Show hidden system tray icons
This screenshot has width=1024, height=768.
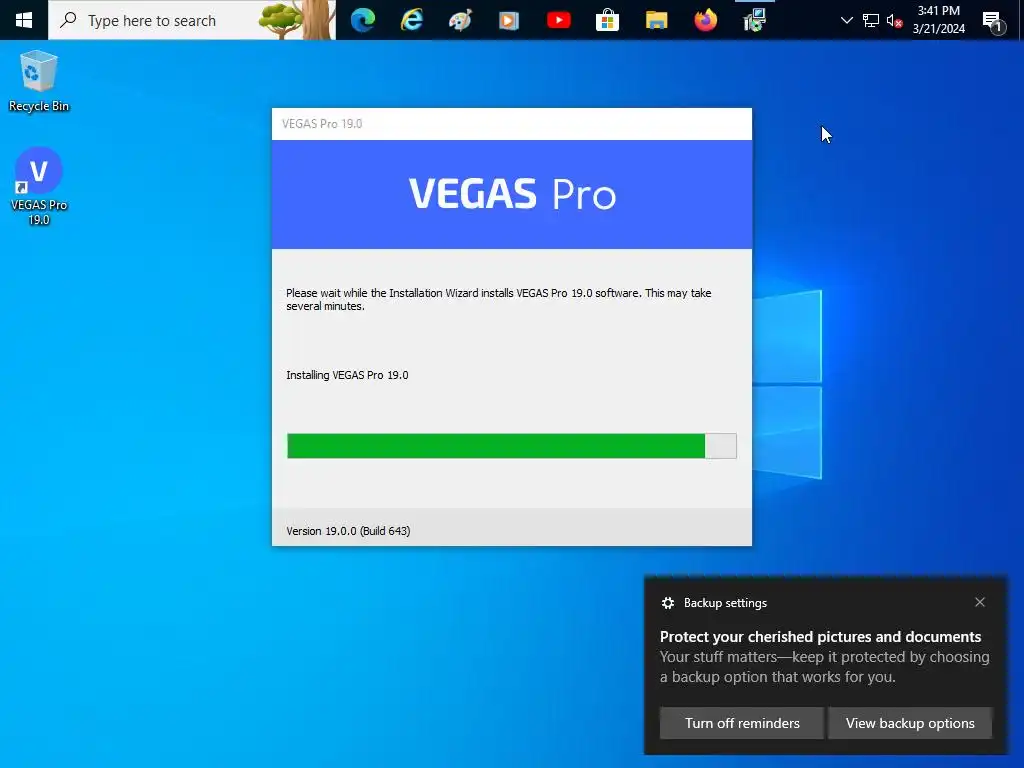846,20
